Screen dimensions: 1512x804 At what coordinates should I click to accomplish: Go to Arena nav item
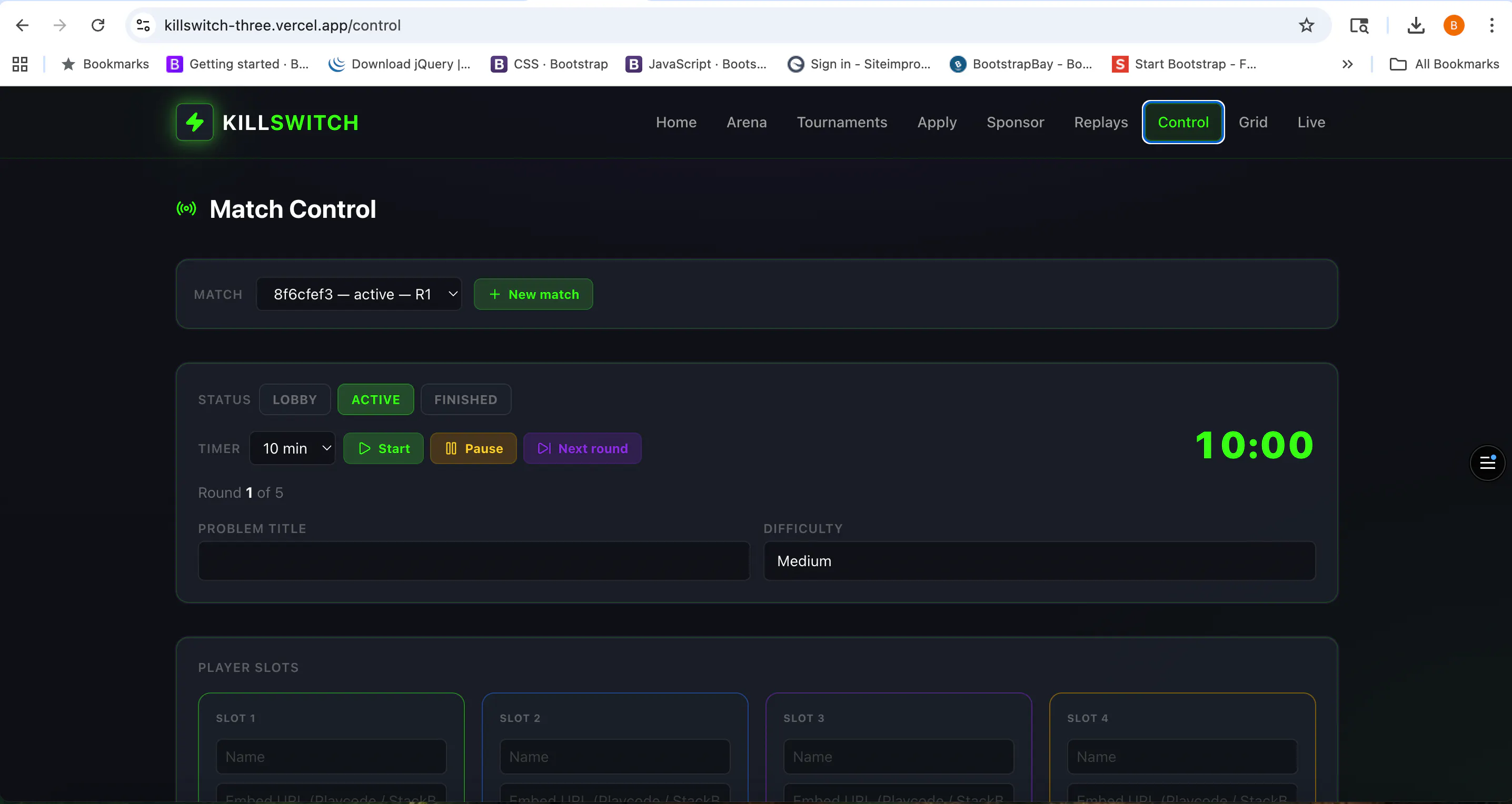[x=747, y=122]
